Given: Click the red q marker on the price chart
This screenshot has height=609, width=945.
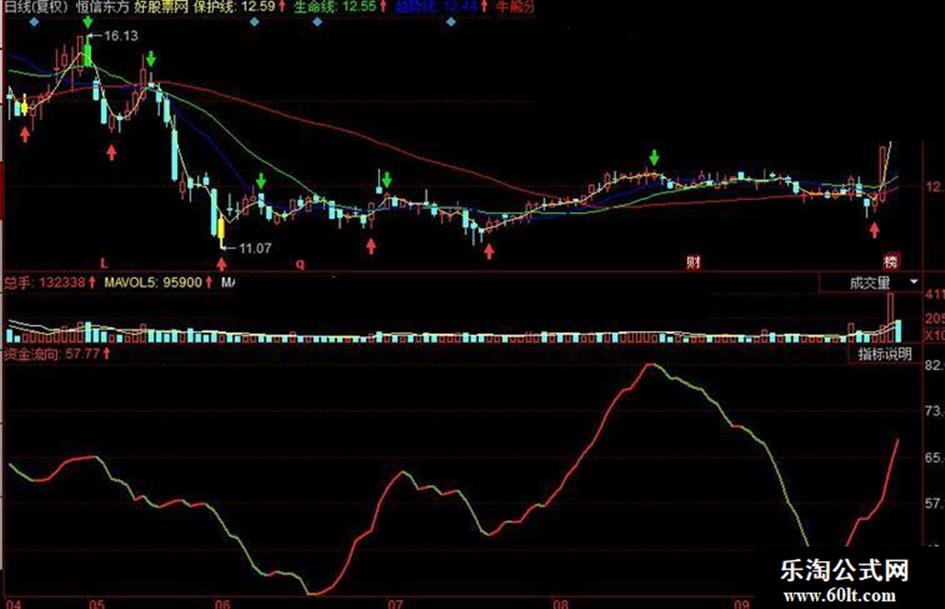Looking at the screenshot, I should click(300, 263).
